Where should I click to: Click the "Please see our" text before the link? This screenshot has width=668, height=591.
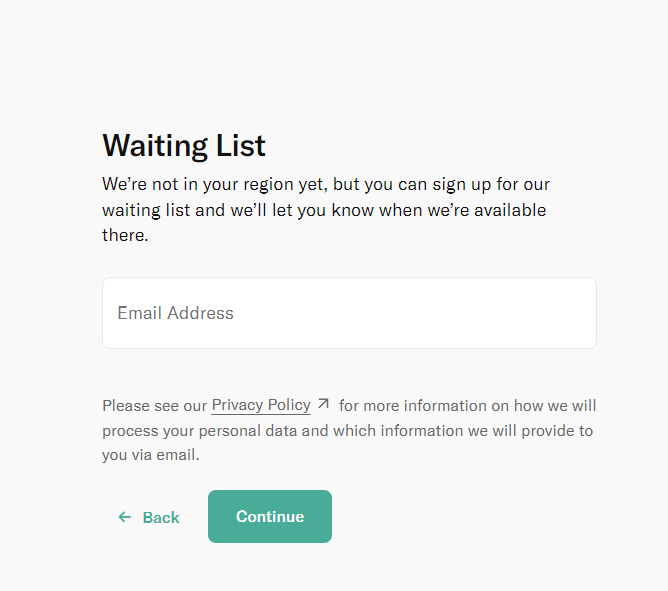[154, 406]
